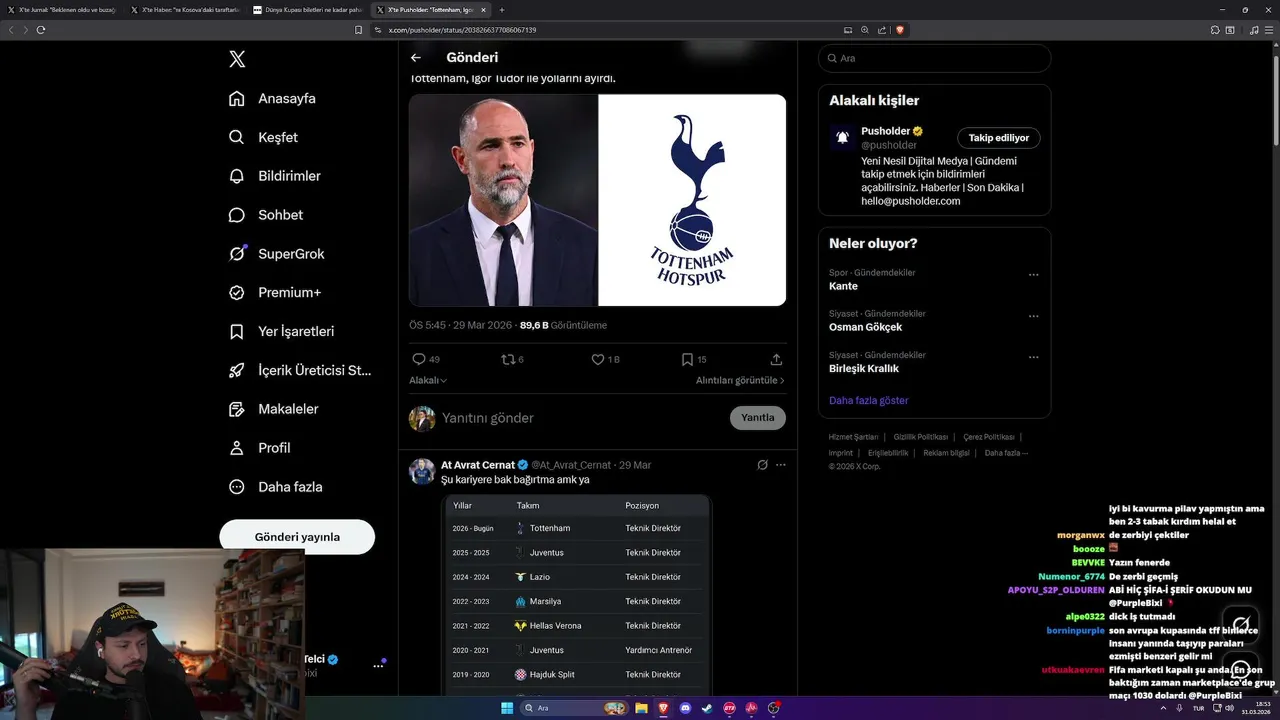
Task: Toggle Takip ediliyor for Pusholder
Action: pos(999,138)
